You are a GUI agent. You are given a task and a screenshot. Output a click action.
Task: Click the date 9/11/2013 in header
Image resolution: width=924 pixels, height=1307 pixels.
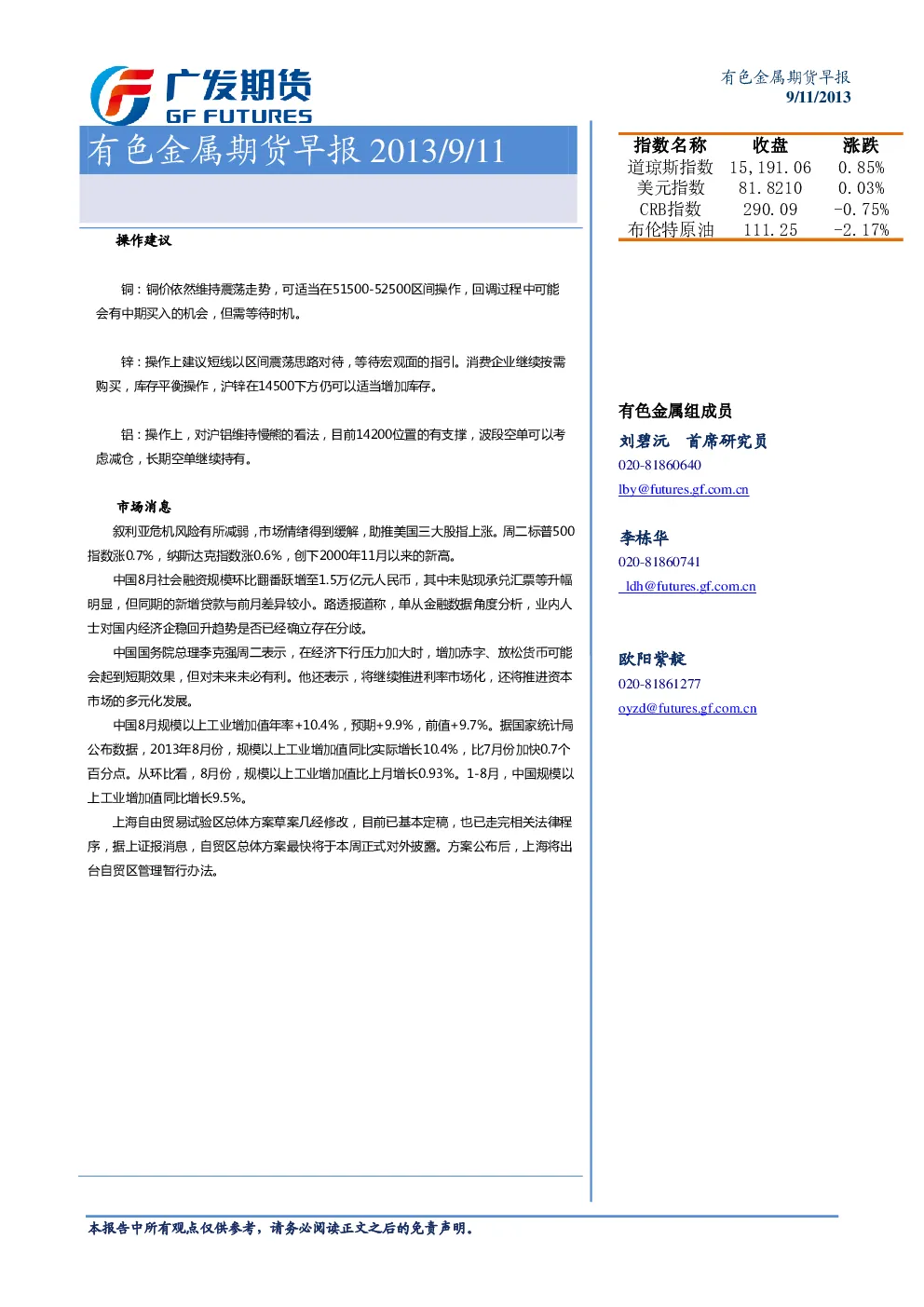pos(818,97)
